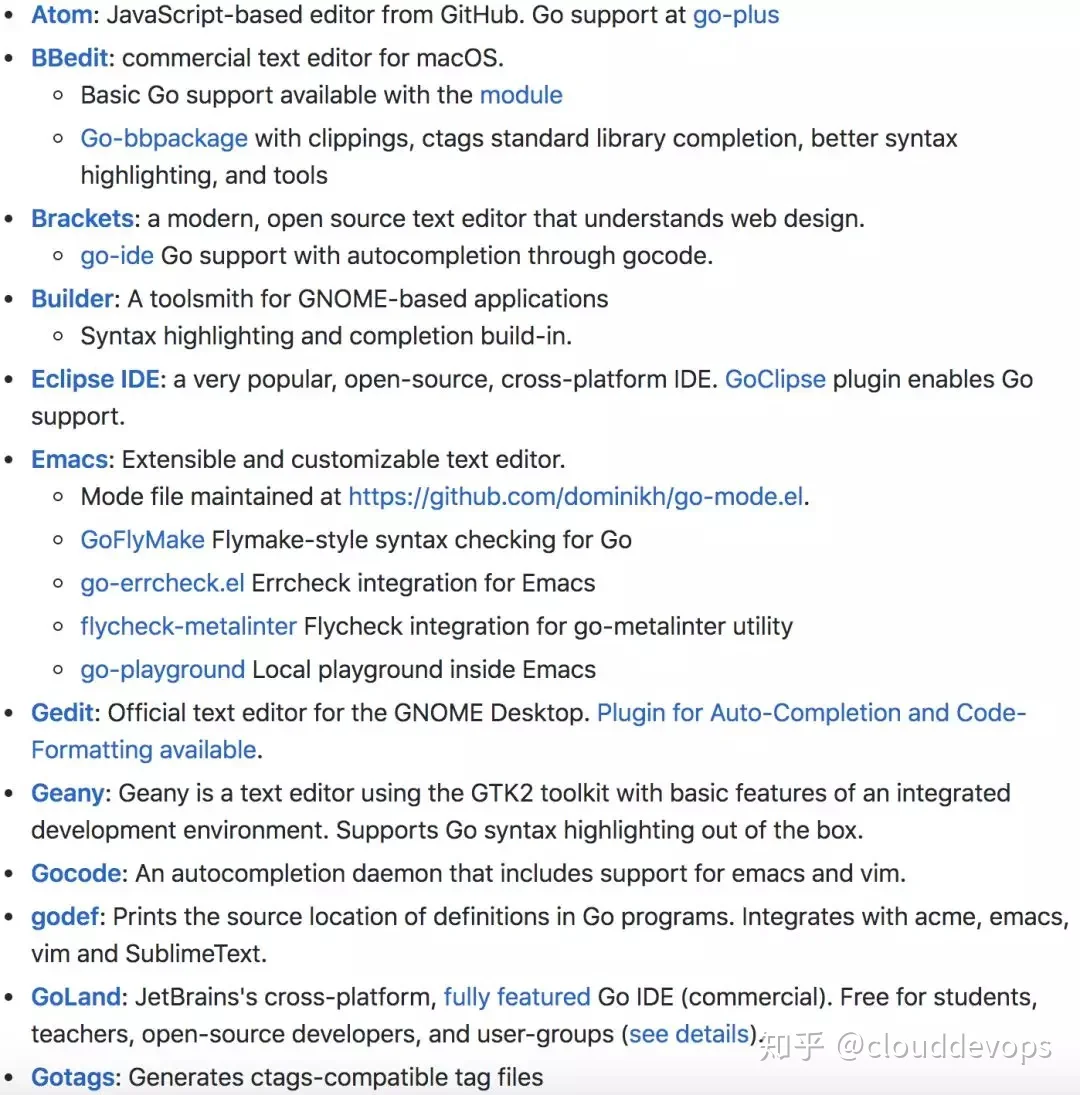
Task: Follow the go-plus link
Action: click(736, 15)
